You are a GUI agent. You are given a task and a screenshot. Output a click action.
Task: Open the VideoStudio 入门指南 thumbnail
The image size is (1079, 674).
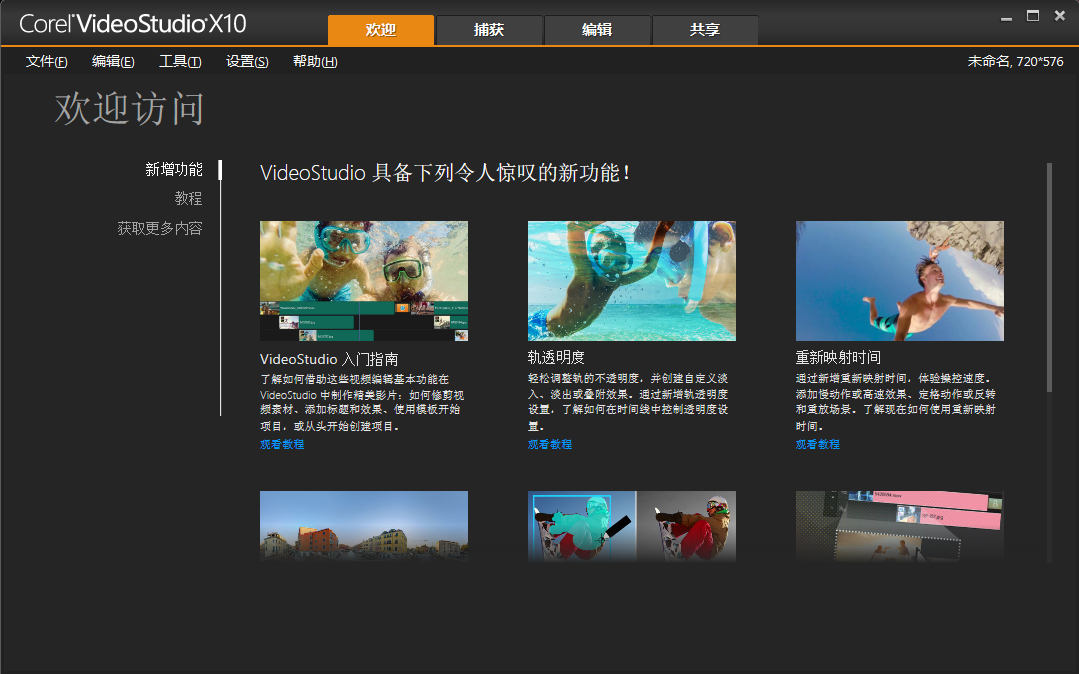click(x=364, y=281)
